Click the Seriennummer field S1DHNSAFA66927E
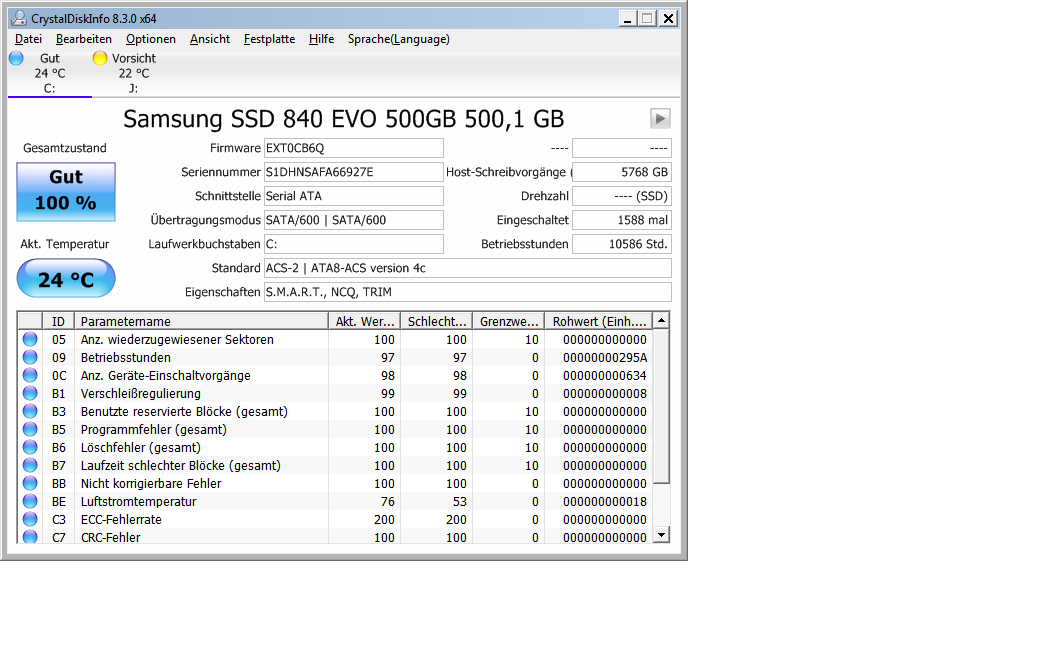Image resolution: width=1051 pixels, height=659 pixels. pyautogui.click(x=353, y=172)
